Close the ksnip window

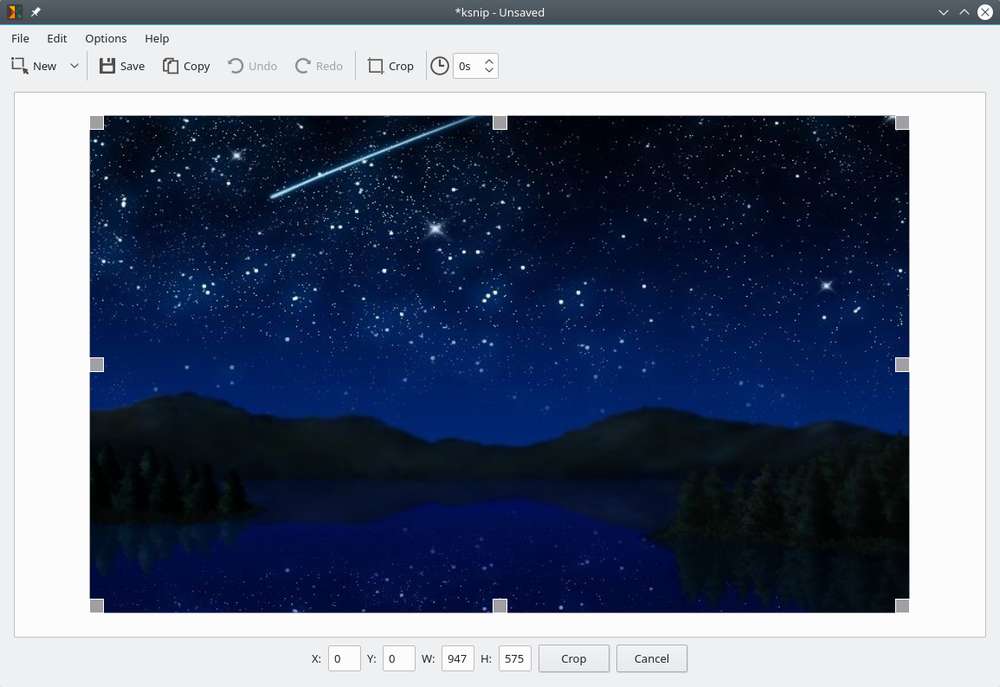985,12
